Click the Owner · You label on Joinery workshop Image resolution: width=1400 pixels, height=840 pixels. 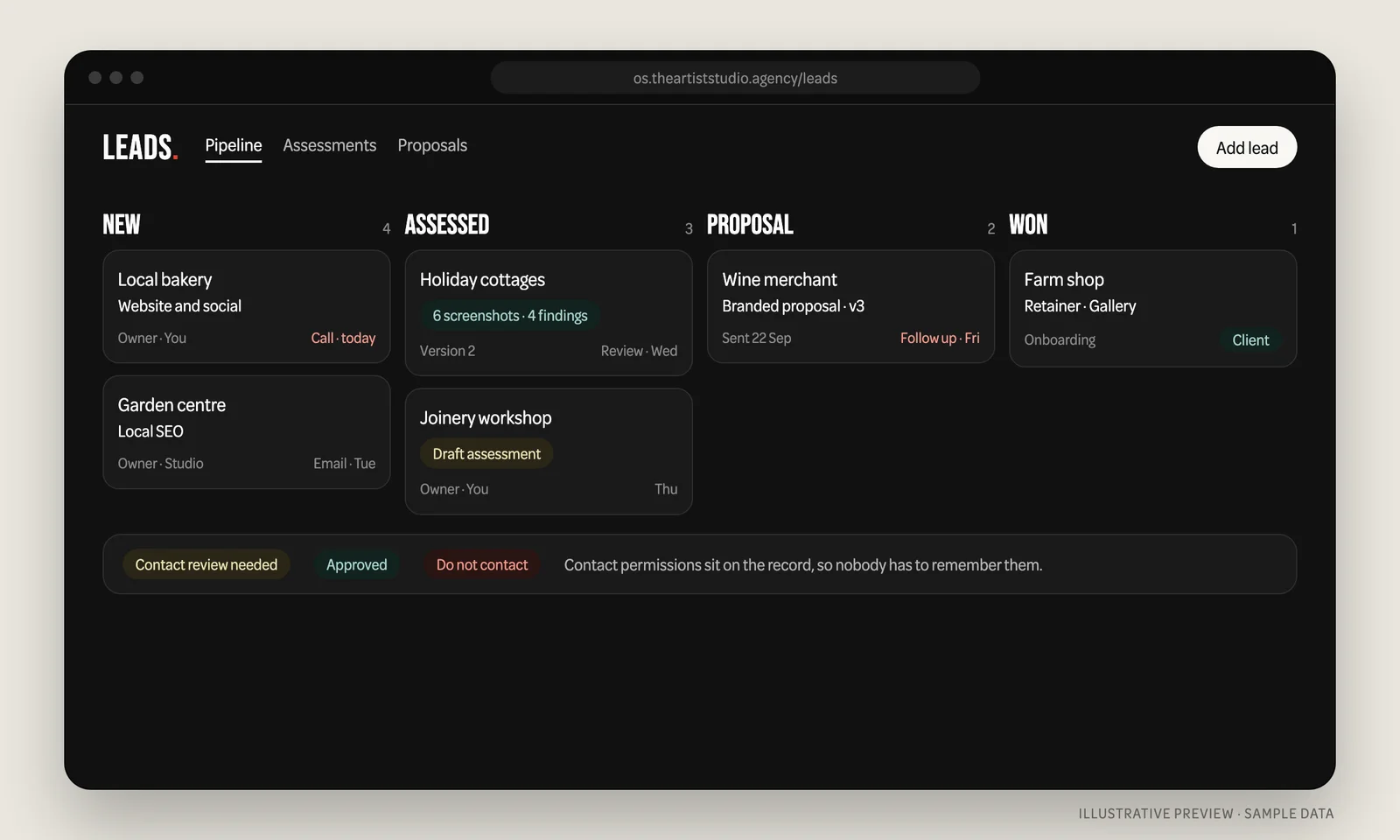pos(454,489)
